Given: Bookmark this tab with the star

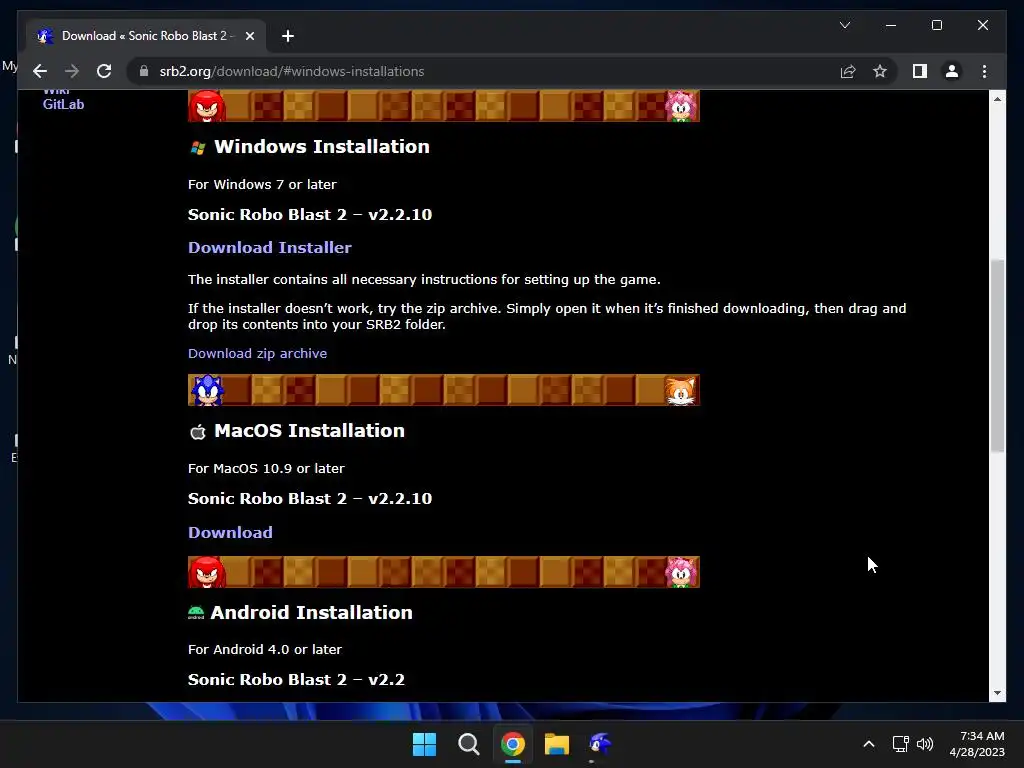Looking at the screenshot, I should 880,71.
